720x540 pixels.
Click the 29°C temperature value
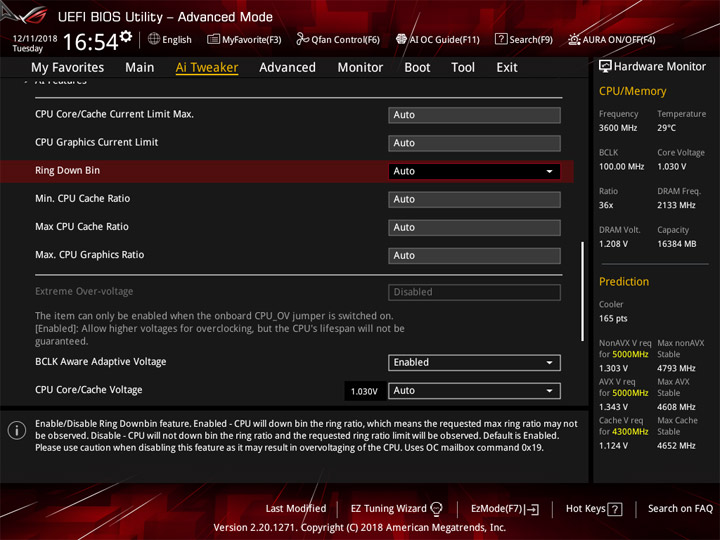coord(666,128)
